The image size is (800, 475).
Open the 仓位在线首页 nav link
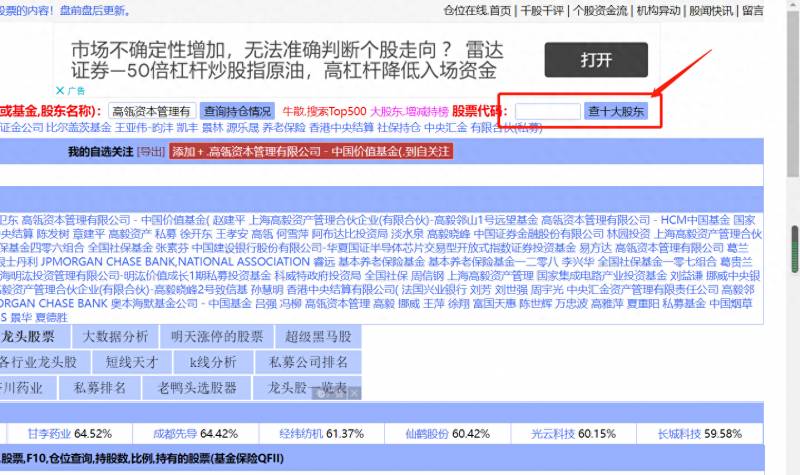(x=477, y=10)
